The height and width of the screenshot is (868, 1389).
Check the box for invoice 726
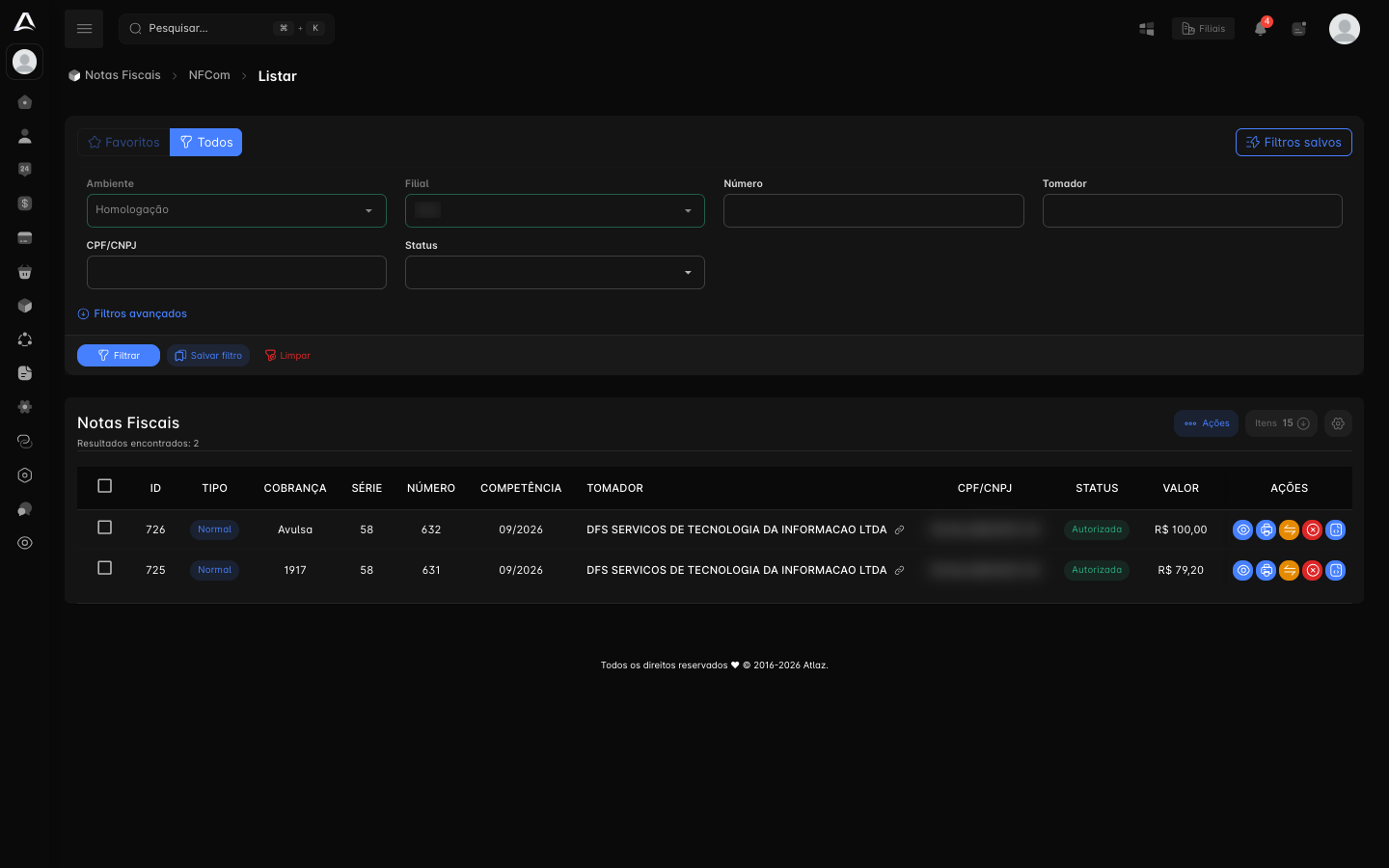(105, 528)
